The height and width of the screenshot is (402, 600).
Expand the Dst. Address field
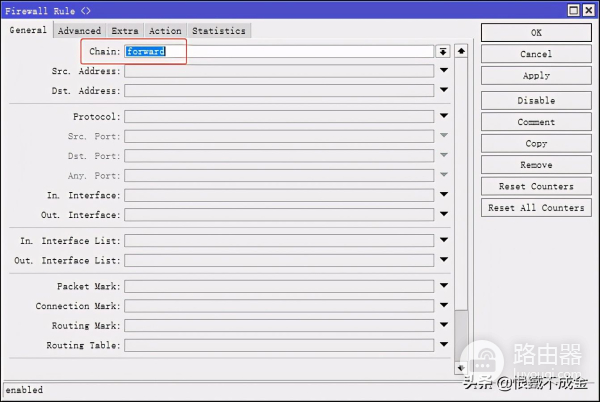point(443,91)
